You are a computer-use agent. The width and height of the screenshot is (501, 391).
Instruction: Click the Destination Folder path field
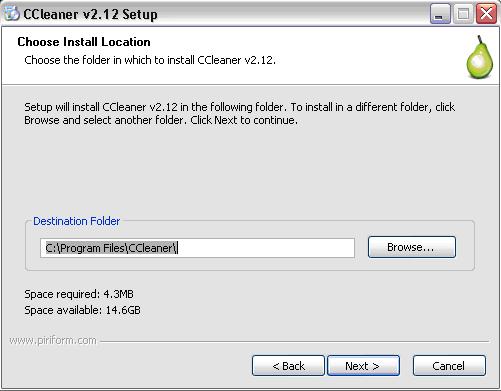(x=197, y=248)
